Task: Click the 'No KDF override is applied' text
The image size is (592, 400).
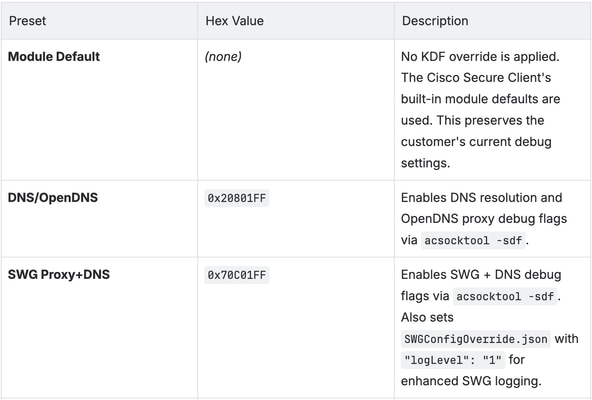Action: [x=480, y=57]
